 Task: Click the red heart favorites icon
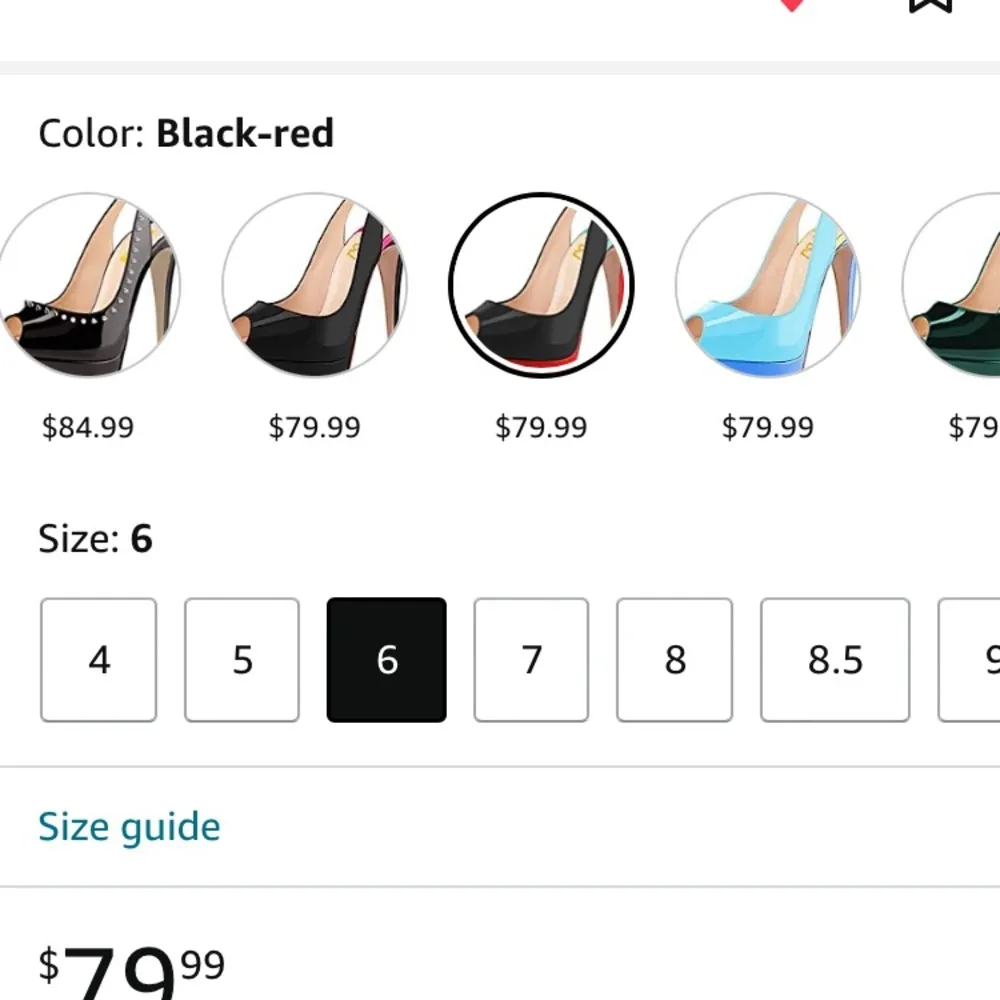click(x=791, y=6)
